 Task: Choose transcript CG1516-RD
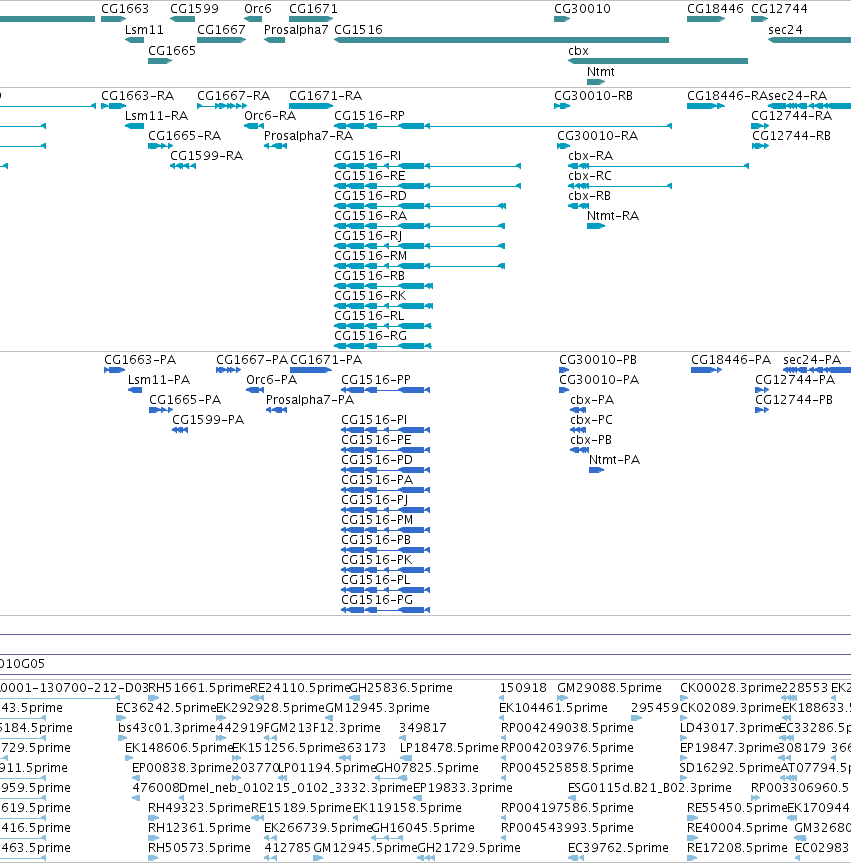tap(370, 196)
